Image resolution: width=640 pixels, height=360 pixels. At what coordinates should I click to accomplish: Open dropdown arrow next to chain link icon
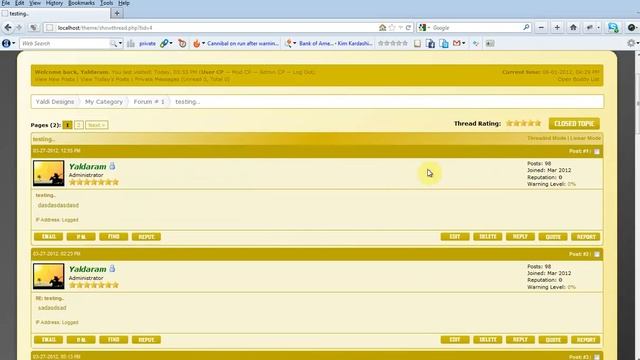[x=171, y=43]
